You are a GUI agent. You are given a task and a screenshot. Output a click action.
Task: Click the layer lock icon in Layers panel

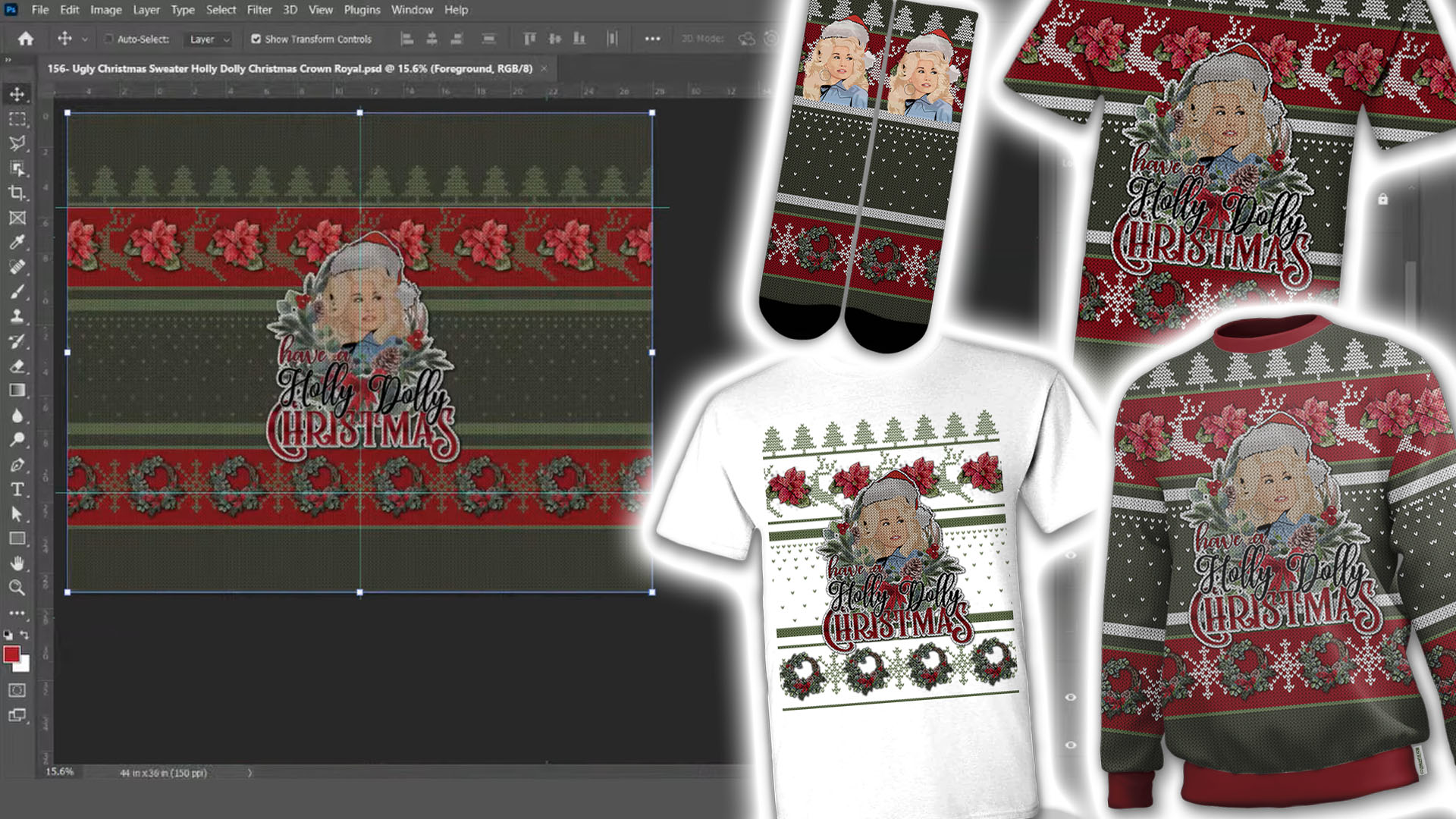pos(1383,199)
